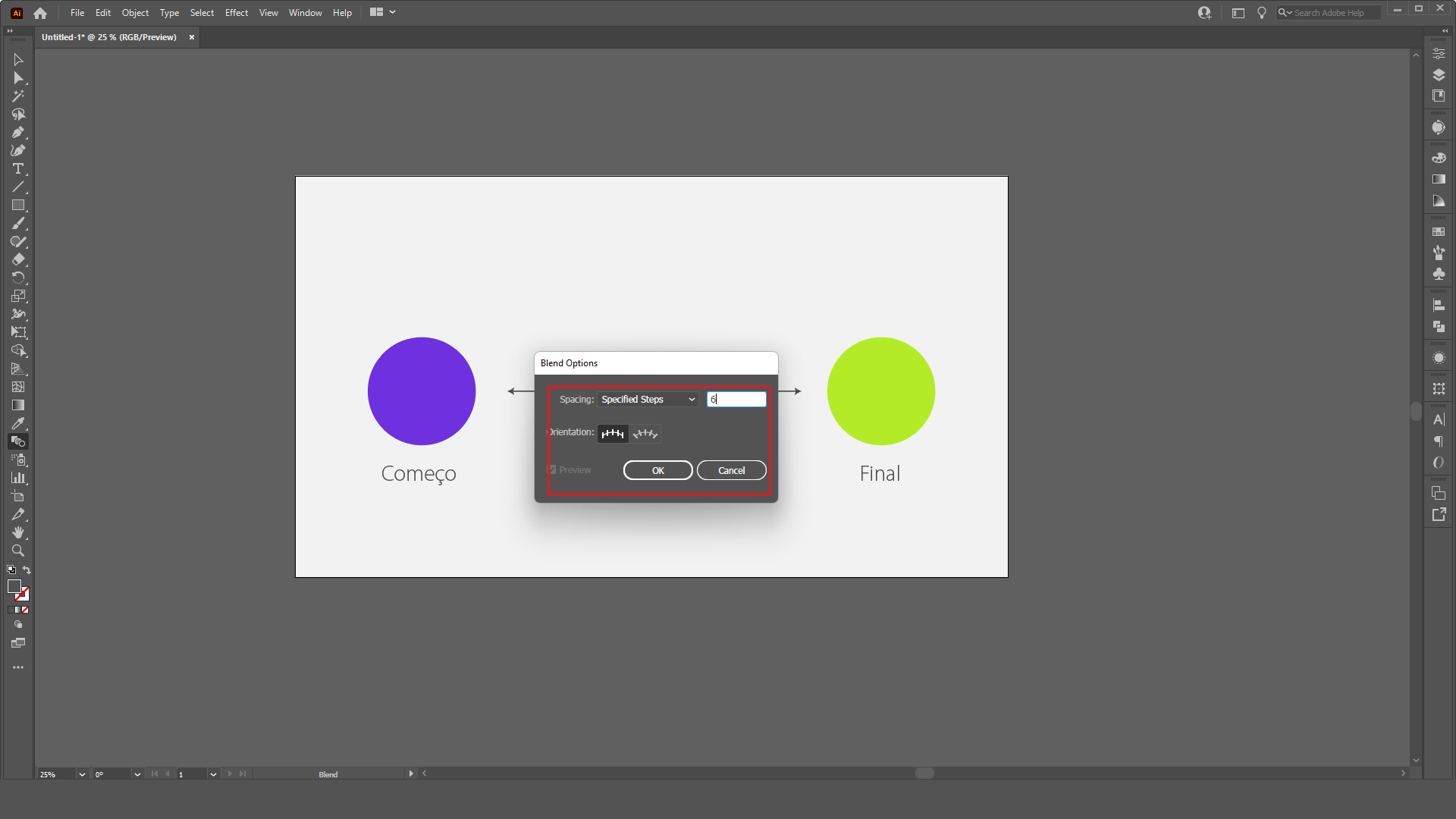Open the Layers panel icon
The height and width of the screenshot is (819, 1456).
(1439, 75)
